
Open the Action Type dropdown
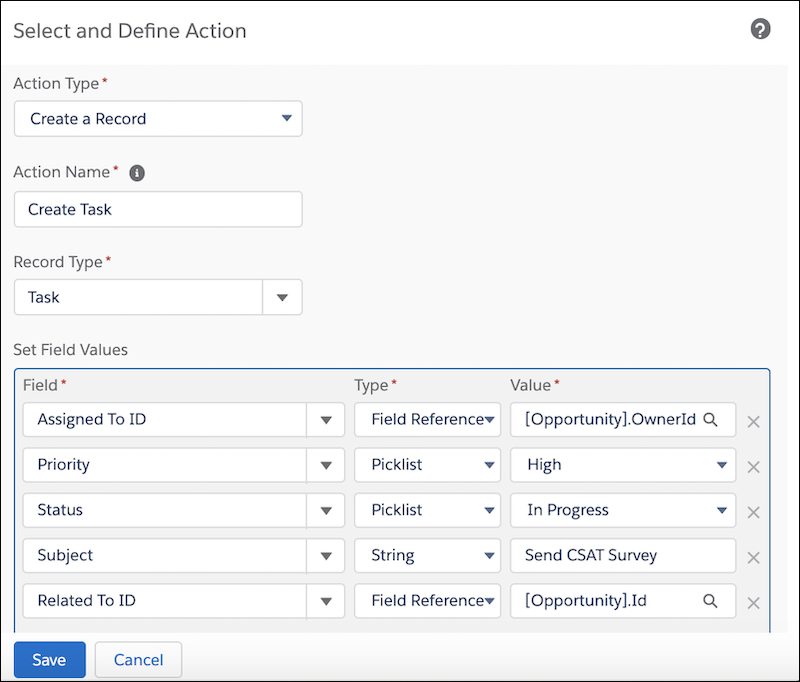pos(158,118)
